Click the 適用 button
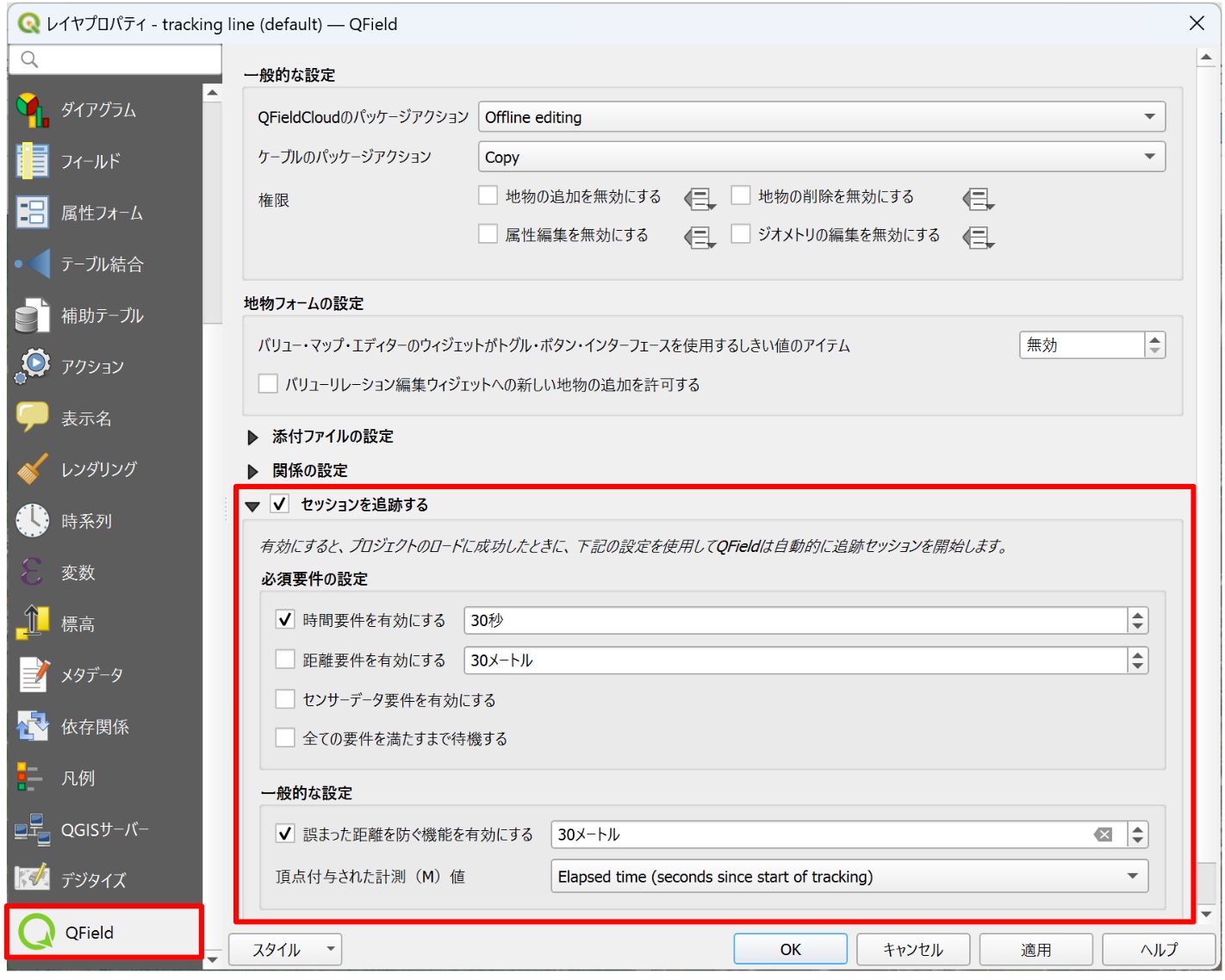Image resolution: width=1225 pixels, height=980 pixels. (1035, 949)
